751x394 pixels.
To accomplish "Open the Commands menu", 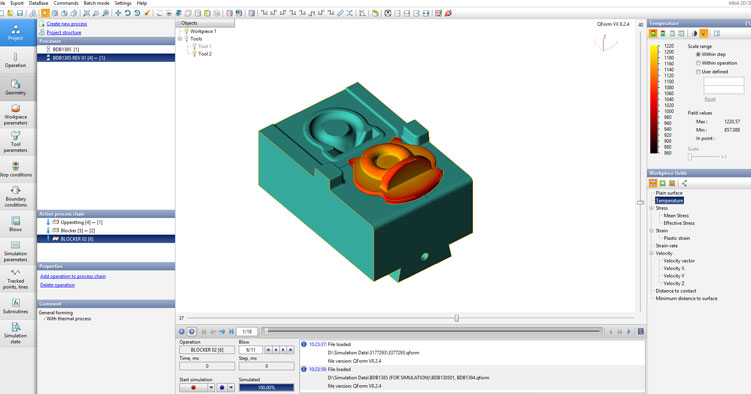I will (66, 3).
